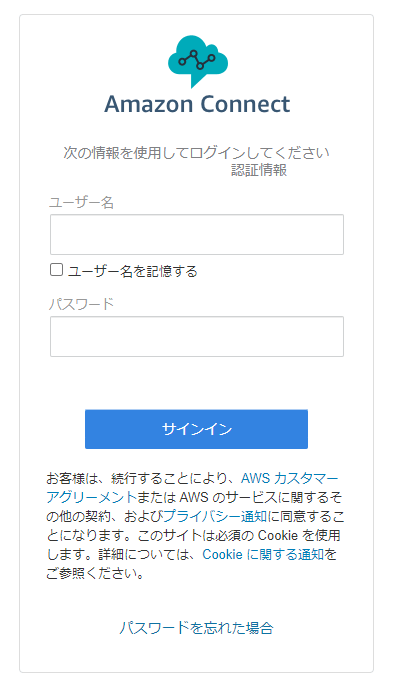The width and height of the screenshot is (394, 688).
Task: Click the 認証情報 text
Action: pos(259,169)
